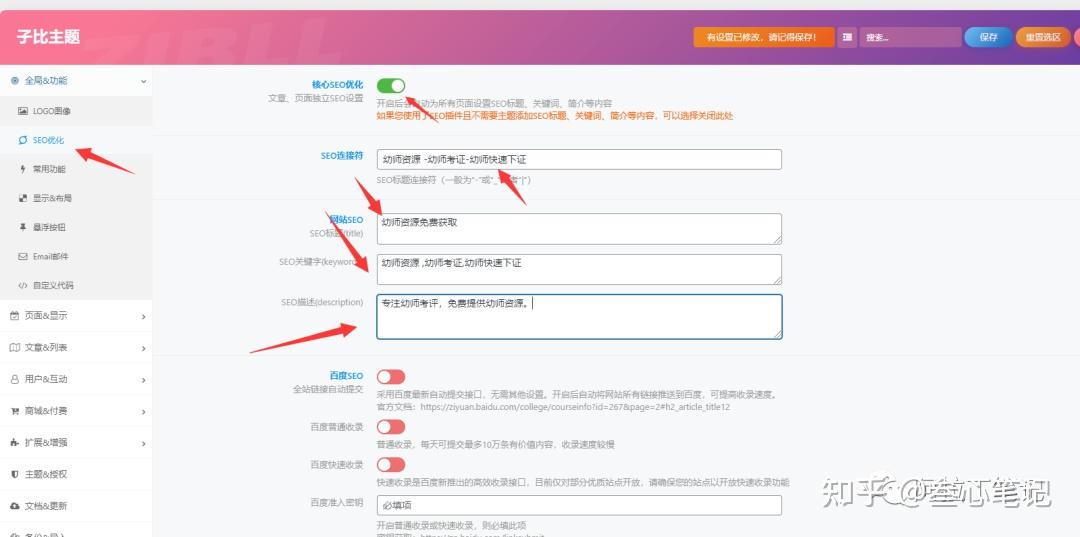1080x537 pixels.
Task: Open the 自定义代码 menu item
Action: [x=76, y=285]
